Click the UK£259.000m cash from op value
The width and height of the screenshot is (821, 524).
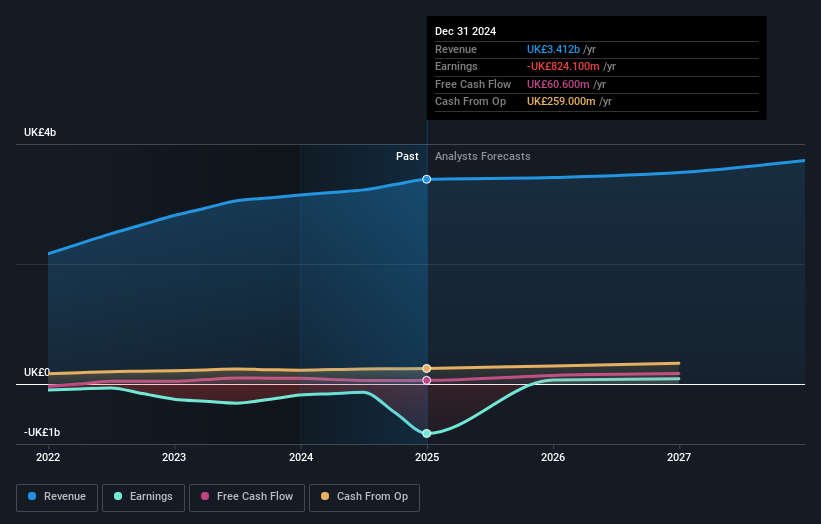(561, 102)
